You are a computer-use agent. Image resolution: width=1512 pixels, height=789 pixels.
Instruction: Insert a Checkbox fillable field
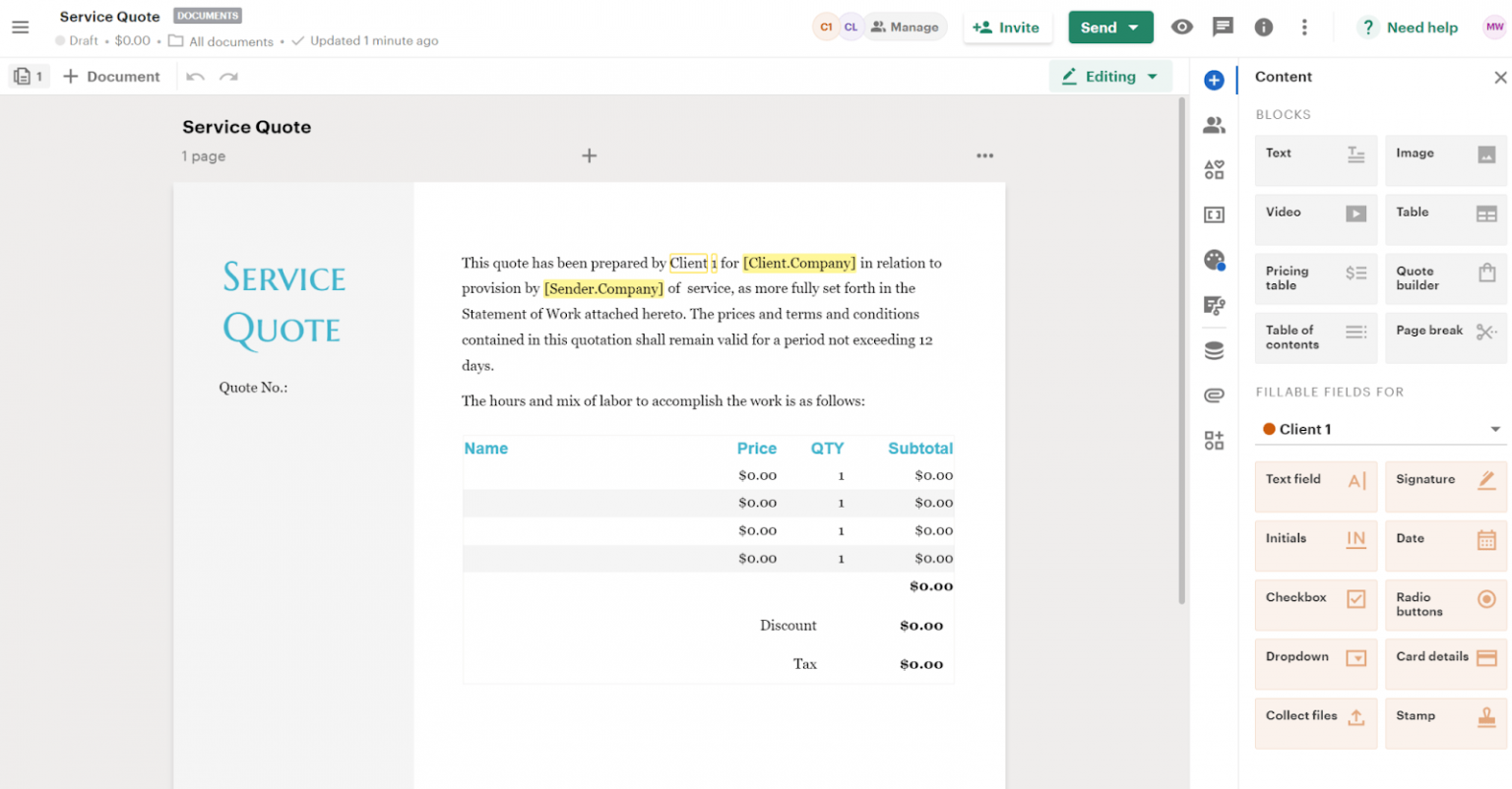pos(1315,604)
